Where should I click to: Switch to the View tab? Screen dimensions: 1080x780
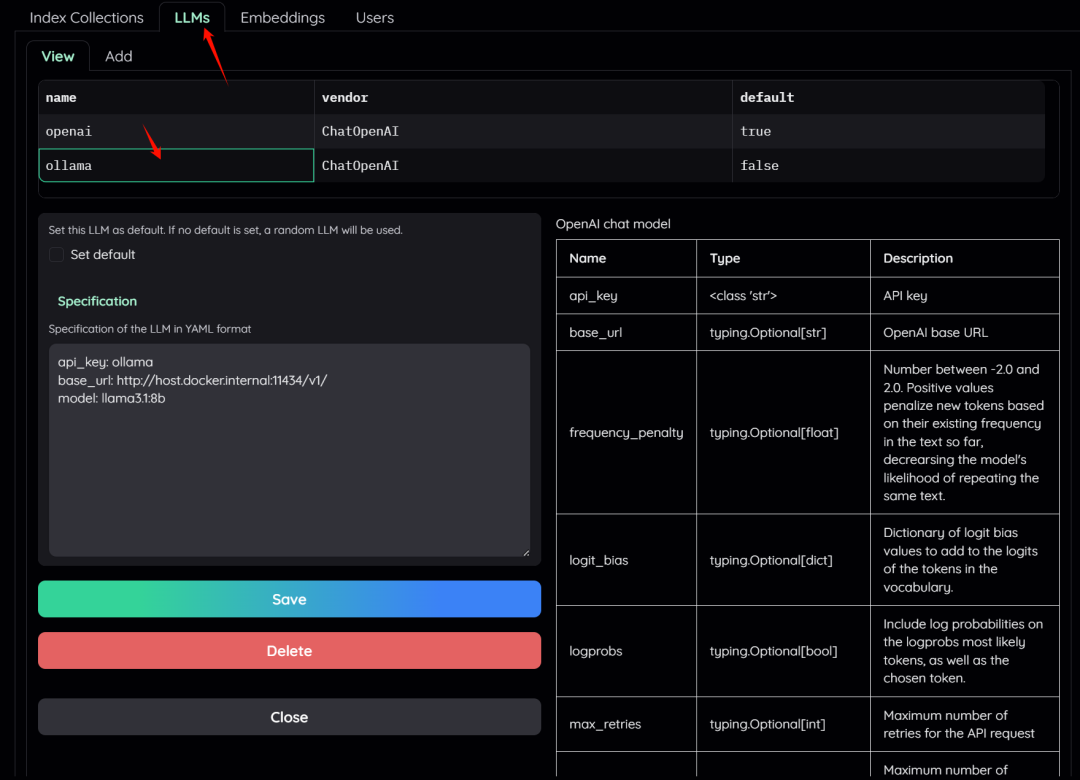tap(57, 56)
